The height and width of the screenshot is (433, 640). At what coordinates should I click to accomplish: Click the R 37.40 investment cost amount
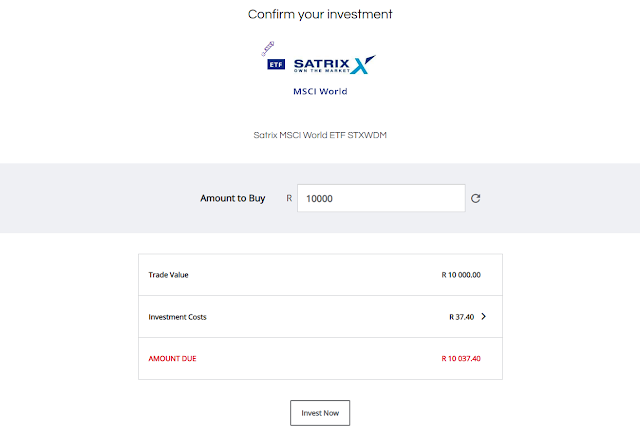462,317
